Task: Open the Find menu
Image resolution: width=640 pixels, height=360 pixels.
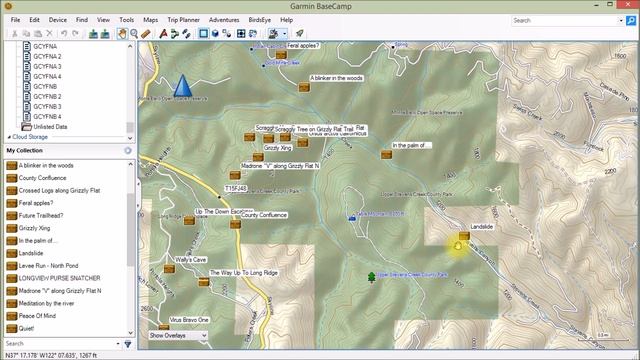Action: (x=82, y=20)
